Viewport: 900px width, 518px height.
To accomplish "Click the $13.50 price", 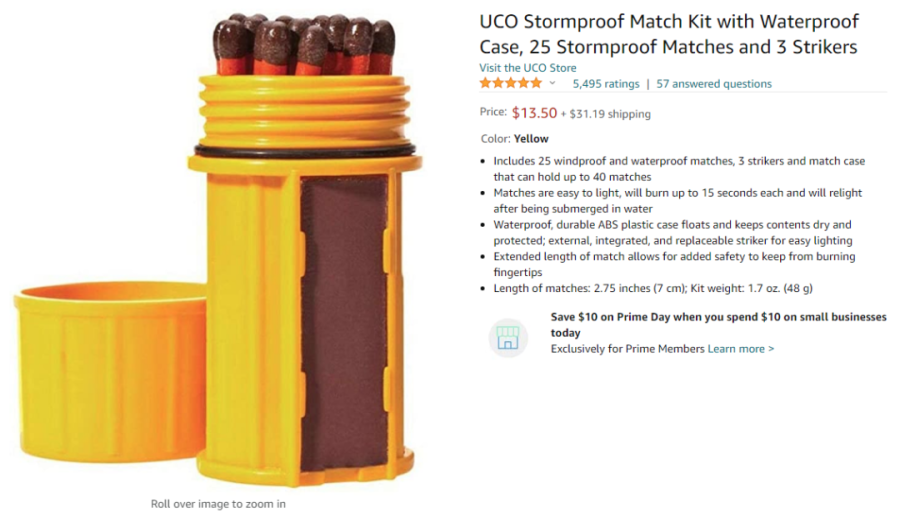I will [x=534, y=113].
